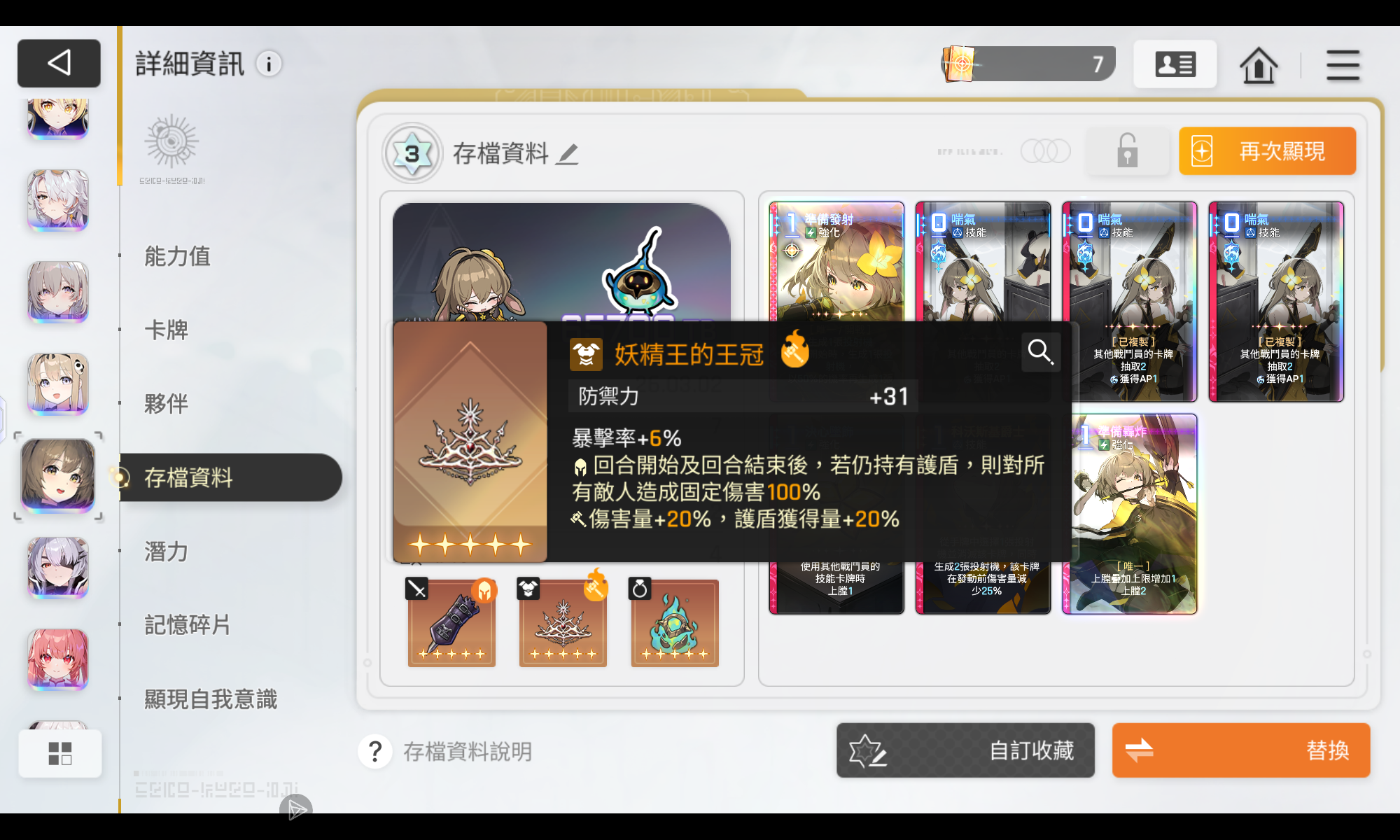Image resolution: width=1400 pixels, height=840 pixels.
Task: Open the grid view icon at bottom left
Action: [x=60, y=753]
